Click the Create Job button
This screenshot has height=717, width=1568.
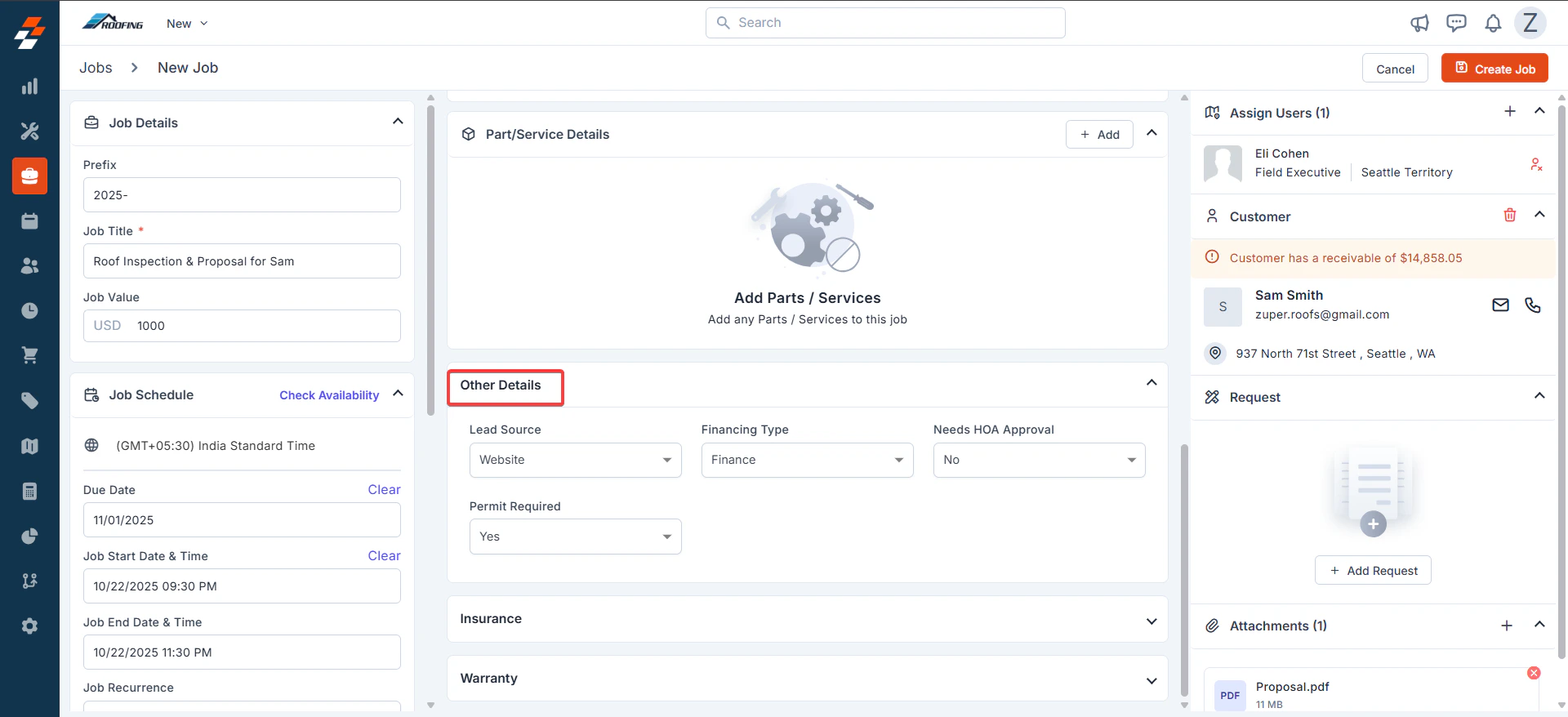pyautogui.click(x=1494, y=68)
